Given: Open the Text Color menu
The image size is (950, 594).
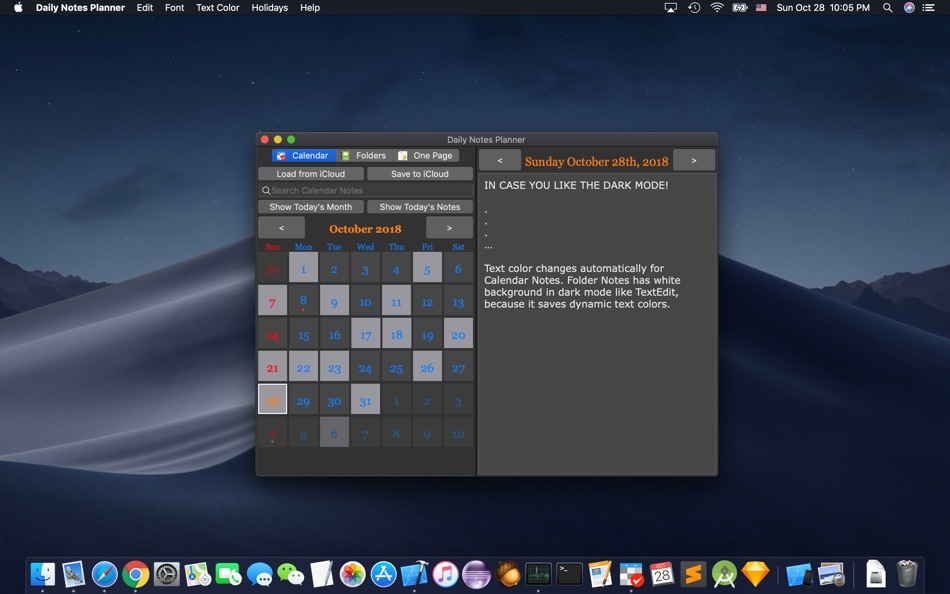Looking at the screenshot, I should [217, 8].
